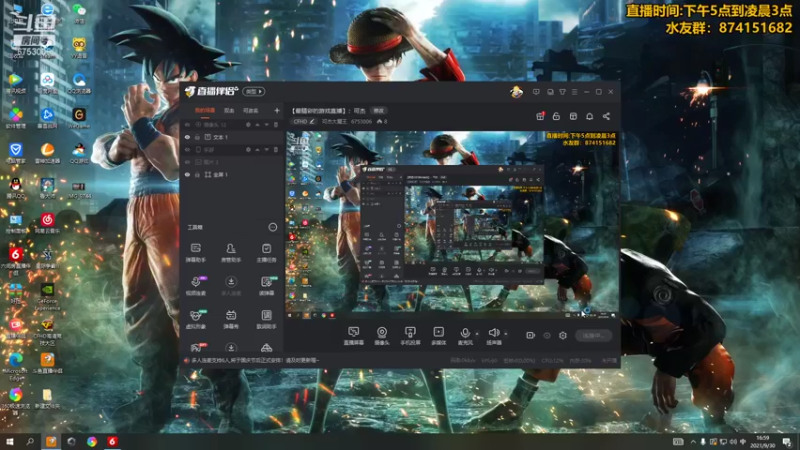Image resolution: width=800 pixels, height=450 pixels.
Task: Click the live preview canvas
Action: click(x=452, y=225)
